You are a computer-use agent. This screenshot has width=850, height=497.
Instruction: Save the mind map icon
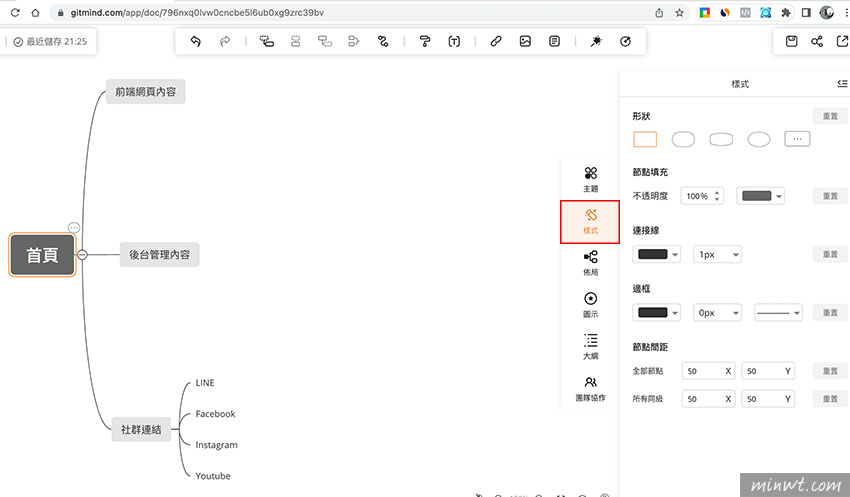[791, 41]
